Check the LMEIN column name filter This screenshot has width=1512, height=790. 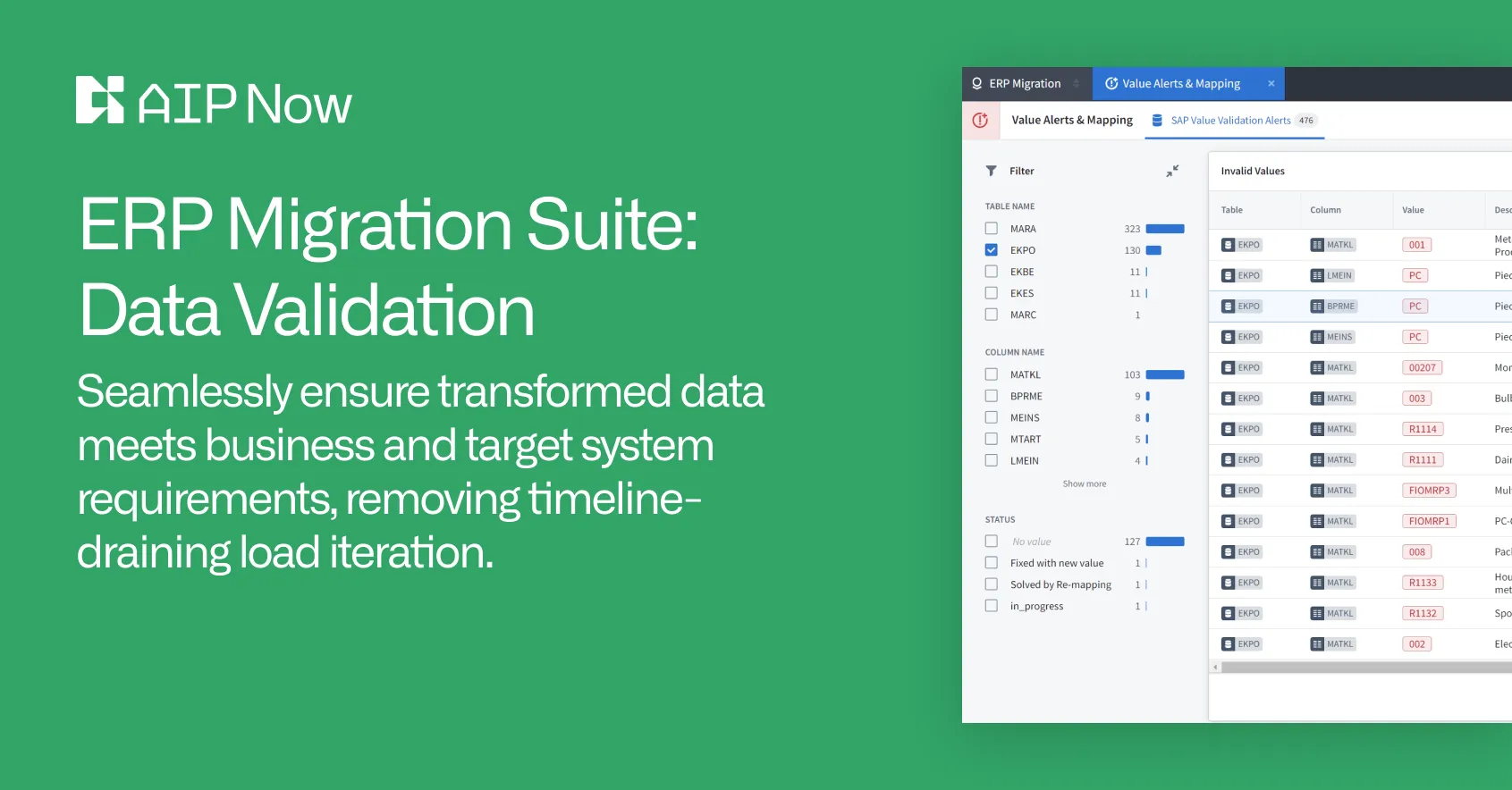(x=991, y=460)
